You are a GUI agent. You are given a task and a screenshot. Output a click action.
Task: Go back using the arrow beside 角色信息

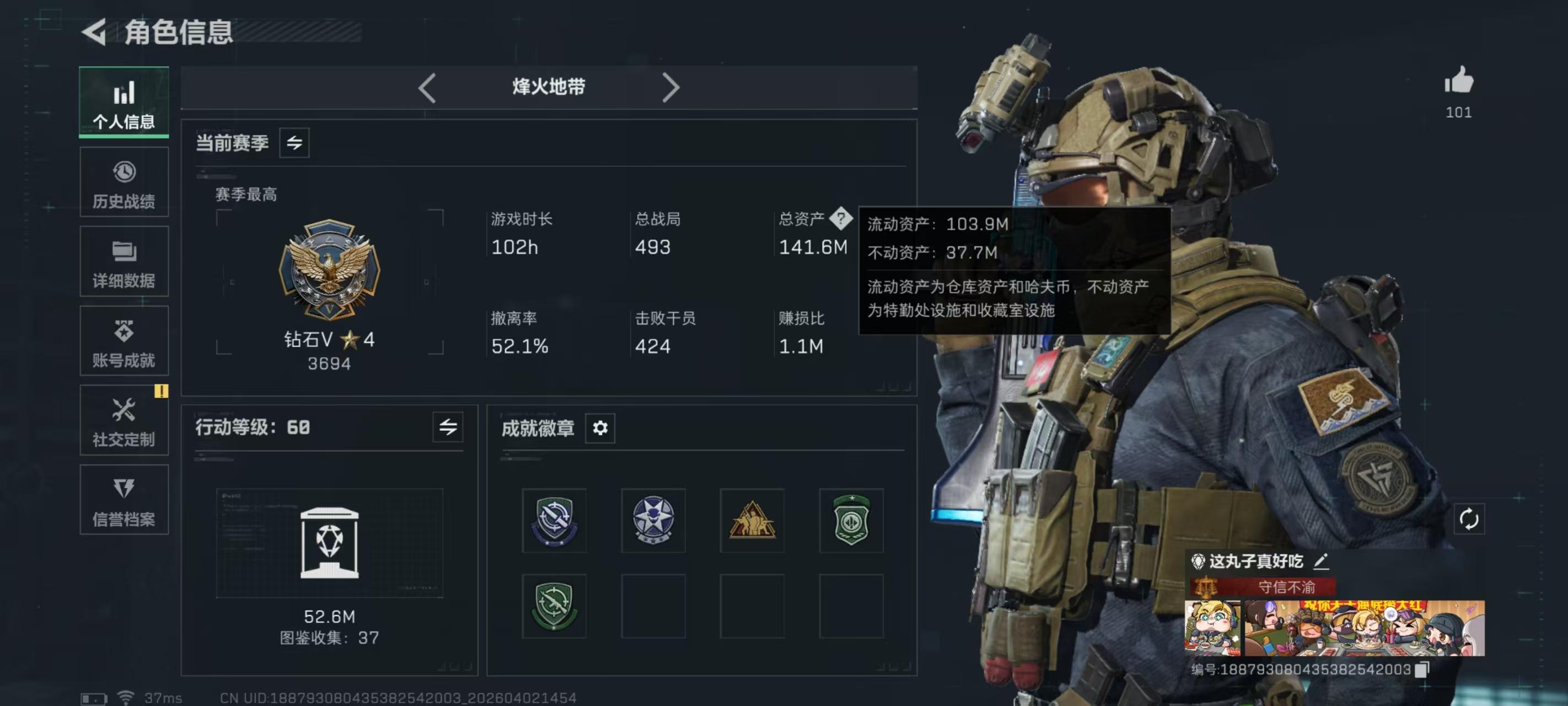pos(94,31)
